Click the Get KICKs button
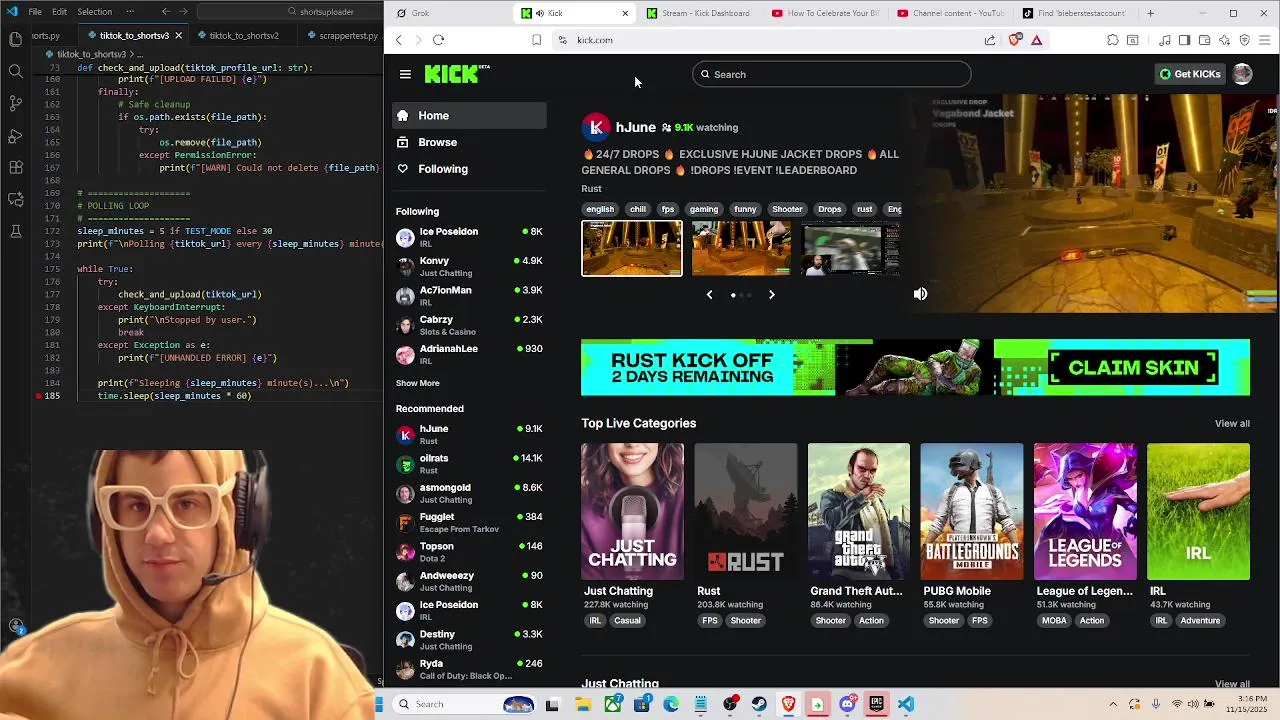 point(1190,74)
